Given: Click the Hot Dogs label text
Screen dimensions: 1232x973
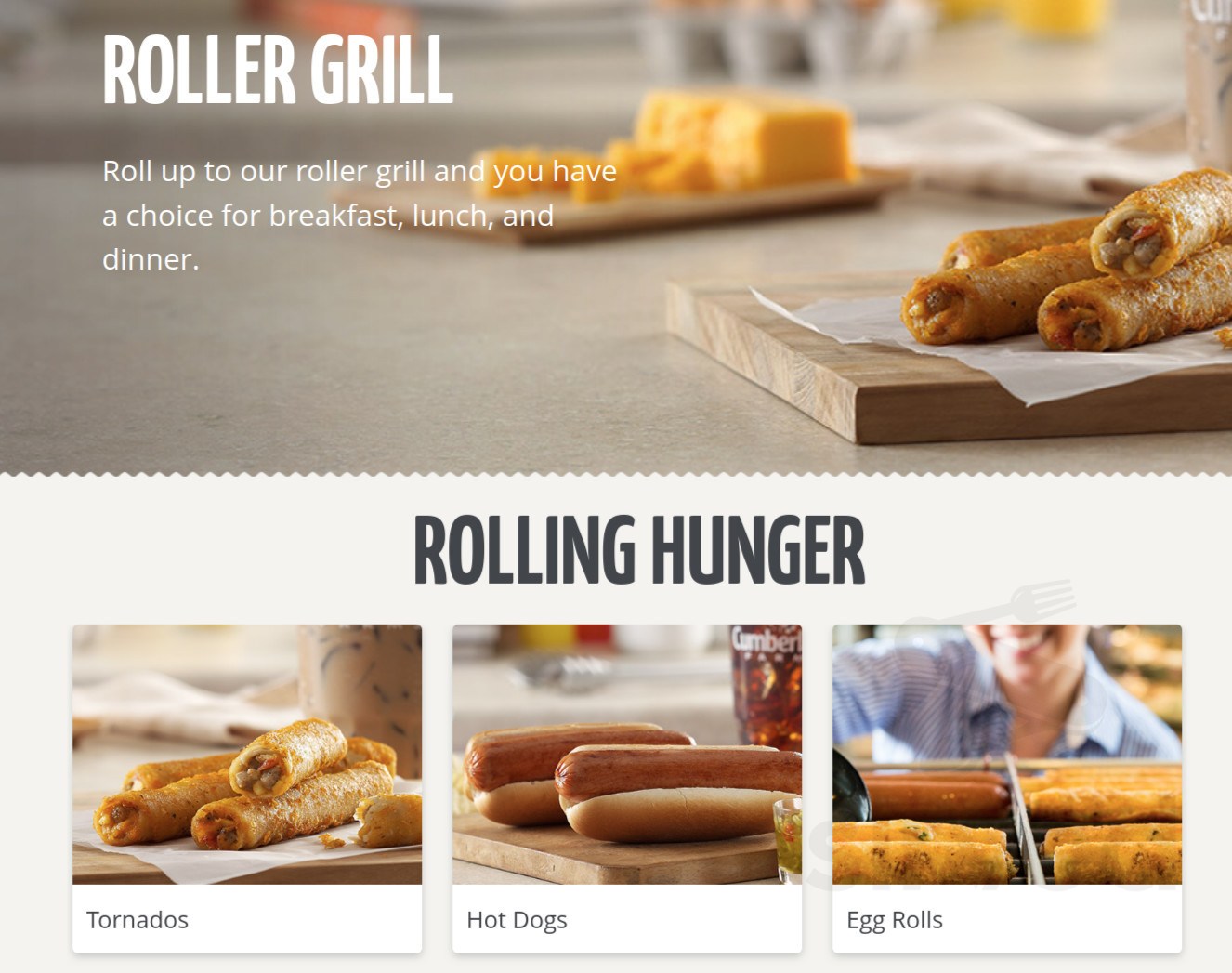Looking at the screenshot, I should [x=517, y=920].
